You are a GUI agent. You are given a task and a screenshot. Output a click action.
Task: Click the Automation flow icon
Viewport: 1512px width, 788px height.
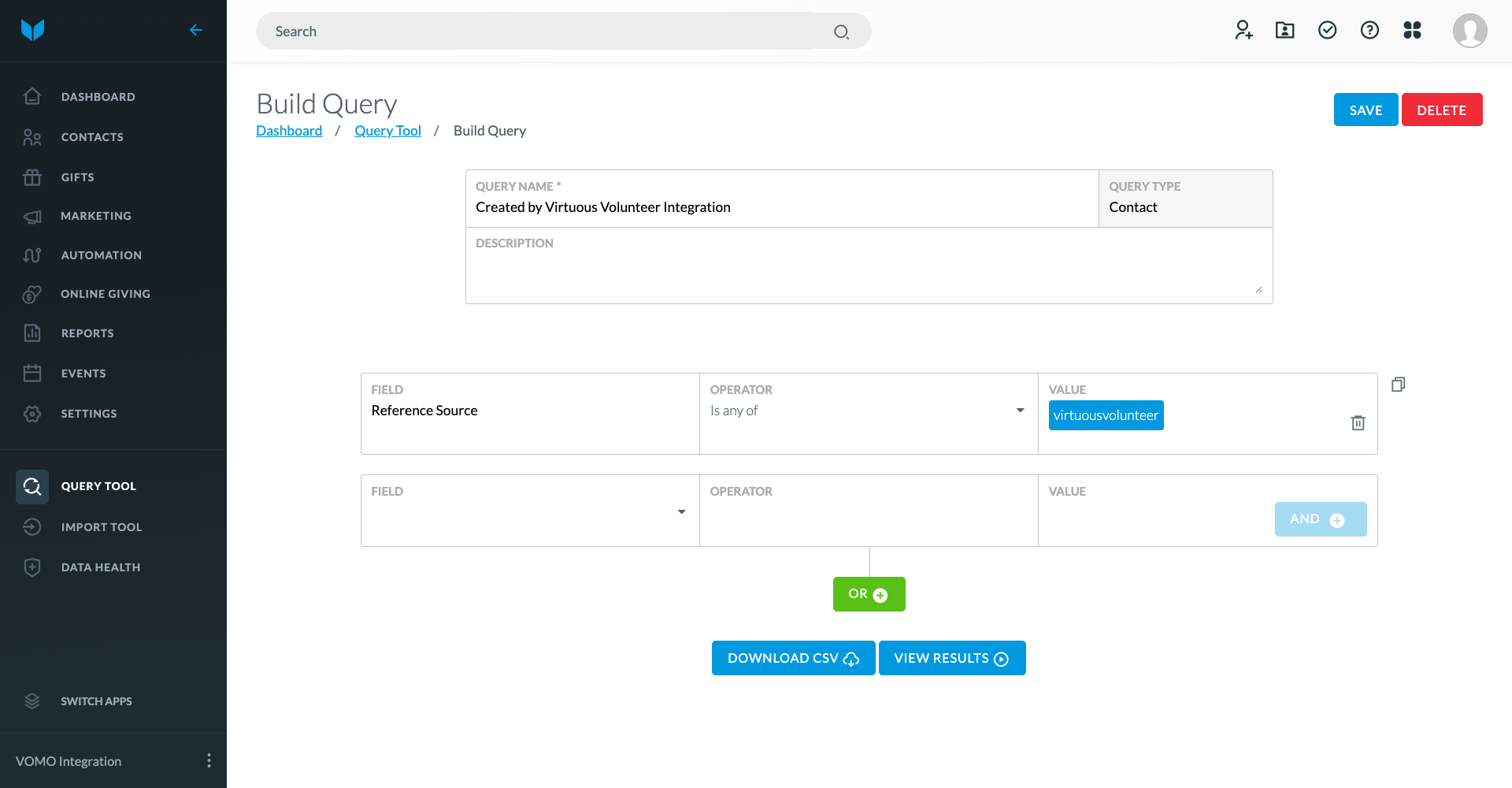click(x=32, y=255)
